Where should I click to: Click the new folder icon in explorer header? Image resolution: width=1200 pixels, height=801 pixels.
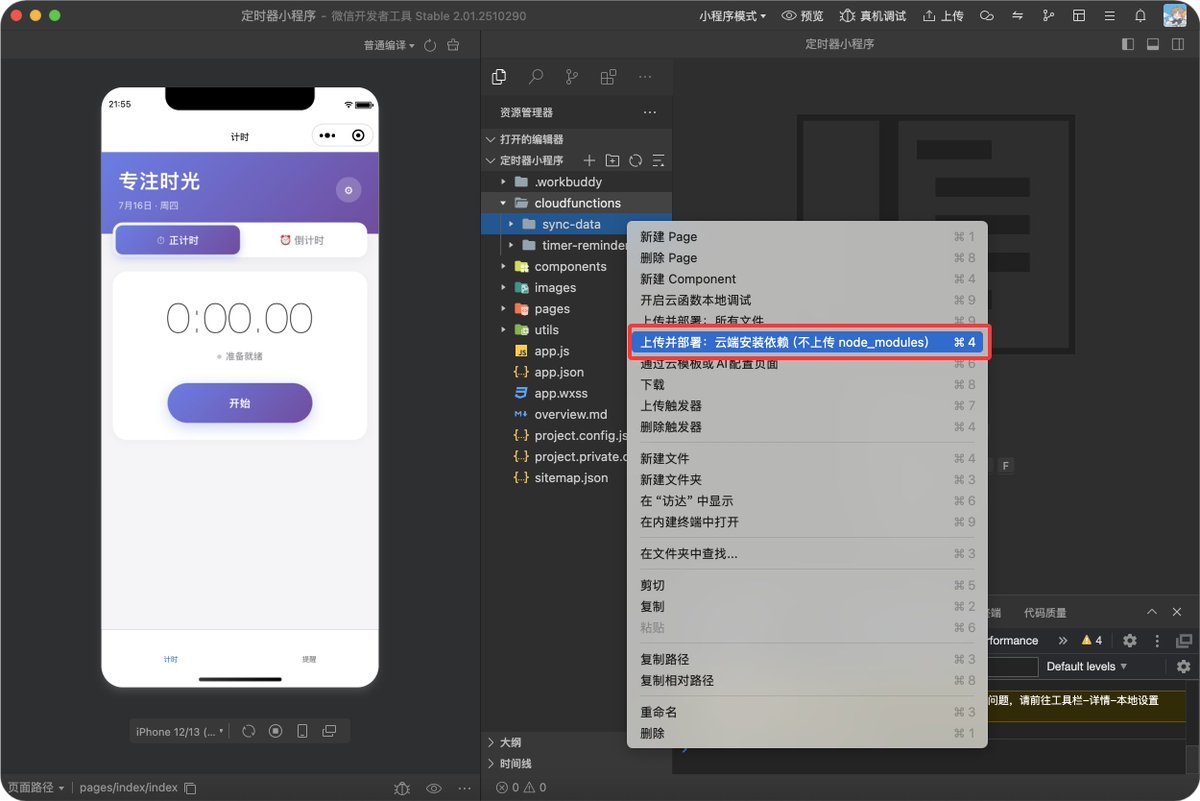(612, 160)
